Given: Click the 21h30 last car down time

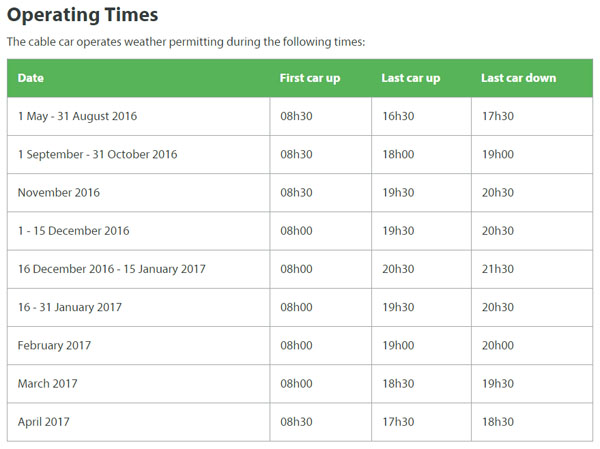Looking at the screenshot, I should [498, 269].
